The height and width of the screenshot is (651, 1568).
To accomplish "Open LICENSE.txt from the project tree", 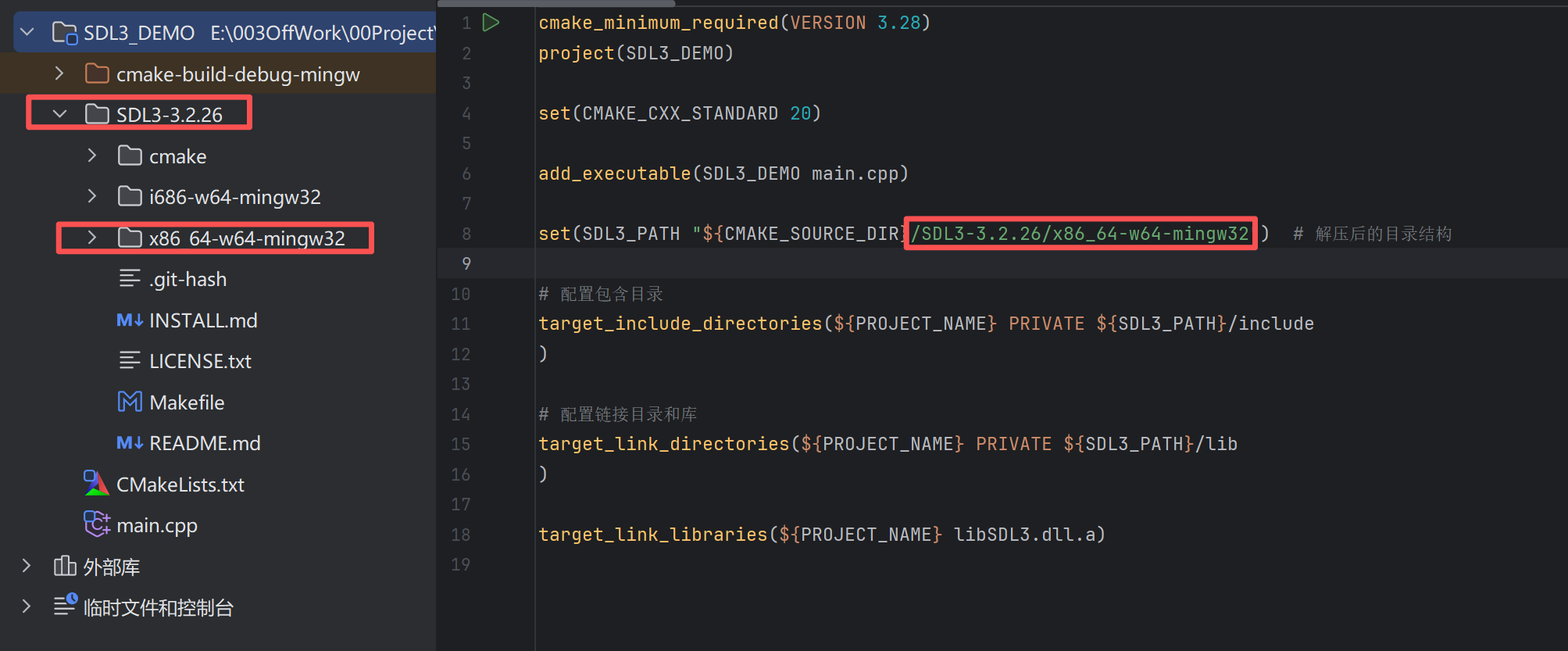I will click(x=200, y=361).
